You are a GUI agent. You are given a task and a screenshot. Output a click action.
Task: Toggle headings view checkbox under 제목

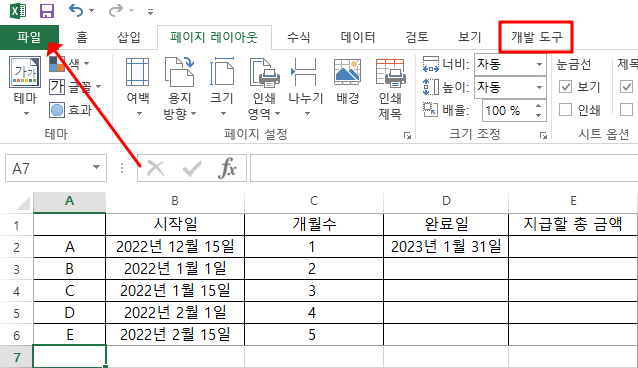pyautogui.click(x=626, y=87)
